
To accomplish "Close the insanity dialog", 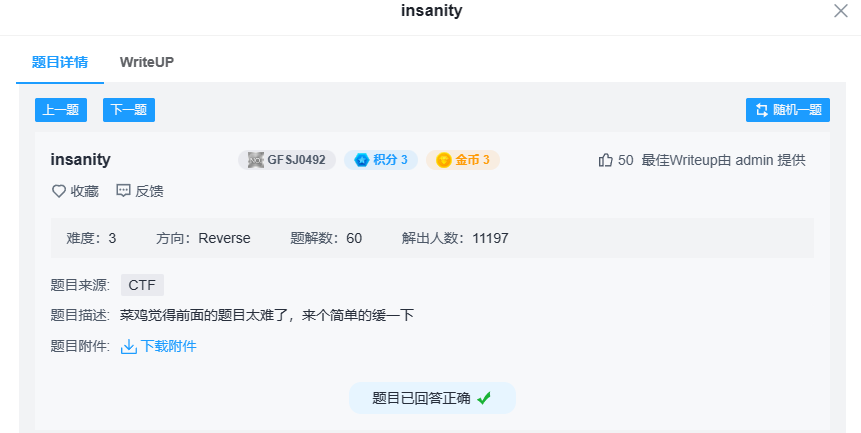I will [x=841, y=11].
